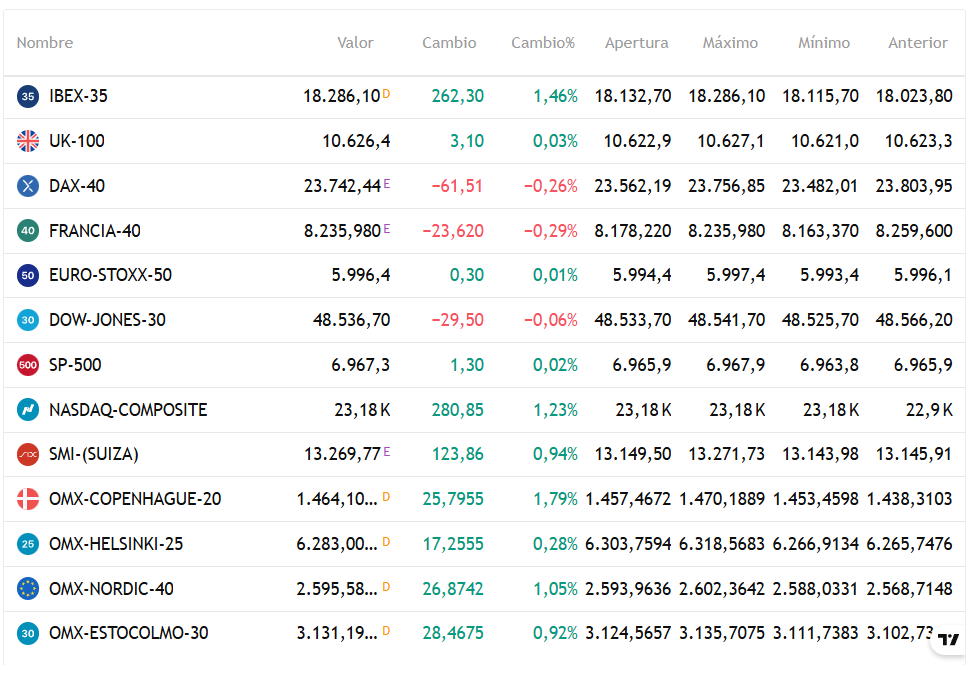Open the EURO-STOXX-50 index link
This screenshot has height=675, width=976.
pyautogui.click(x=110, y=275)
